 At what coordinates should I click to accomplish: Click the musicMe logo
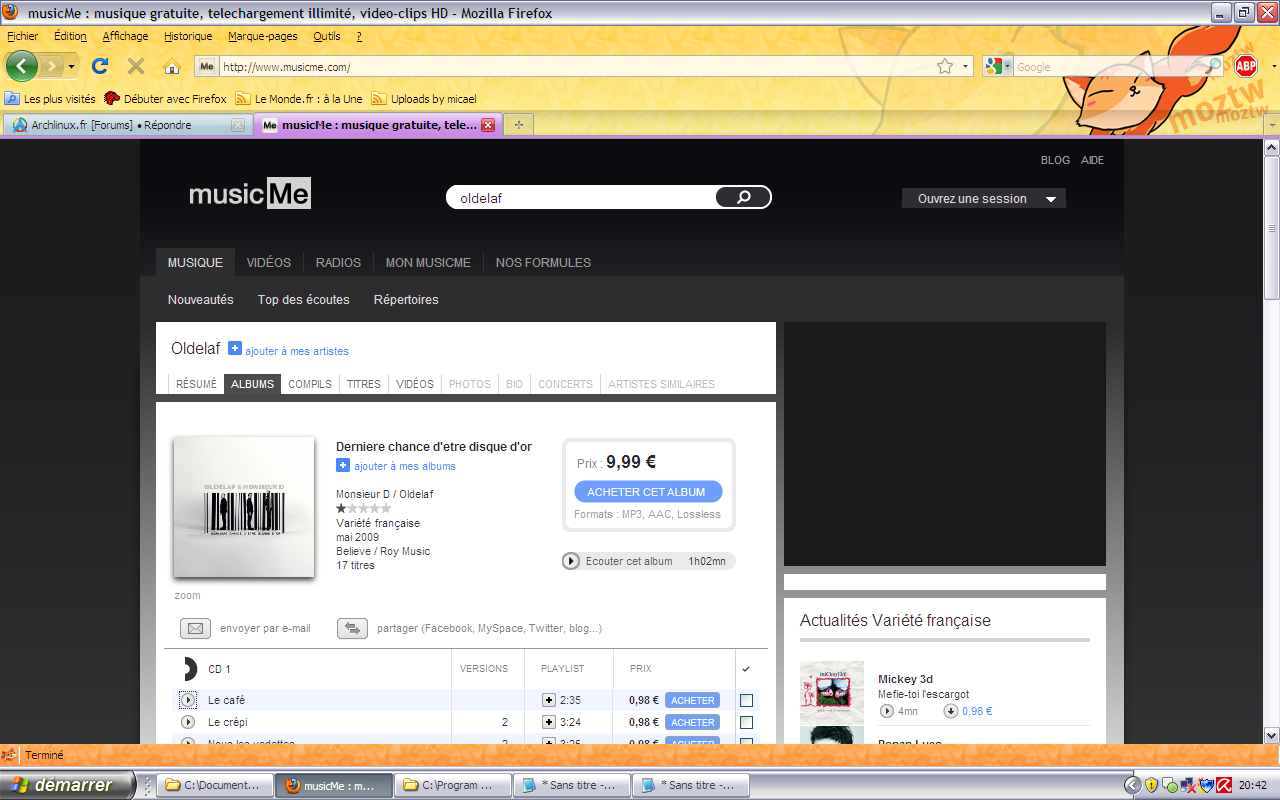click(x=250, y=193)
